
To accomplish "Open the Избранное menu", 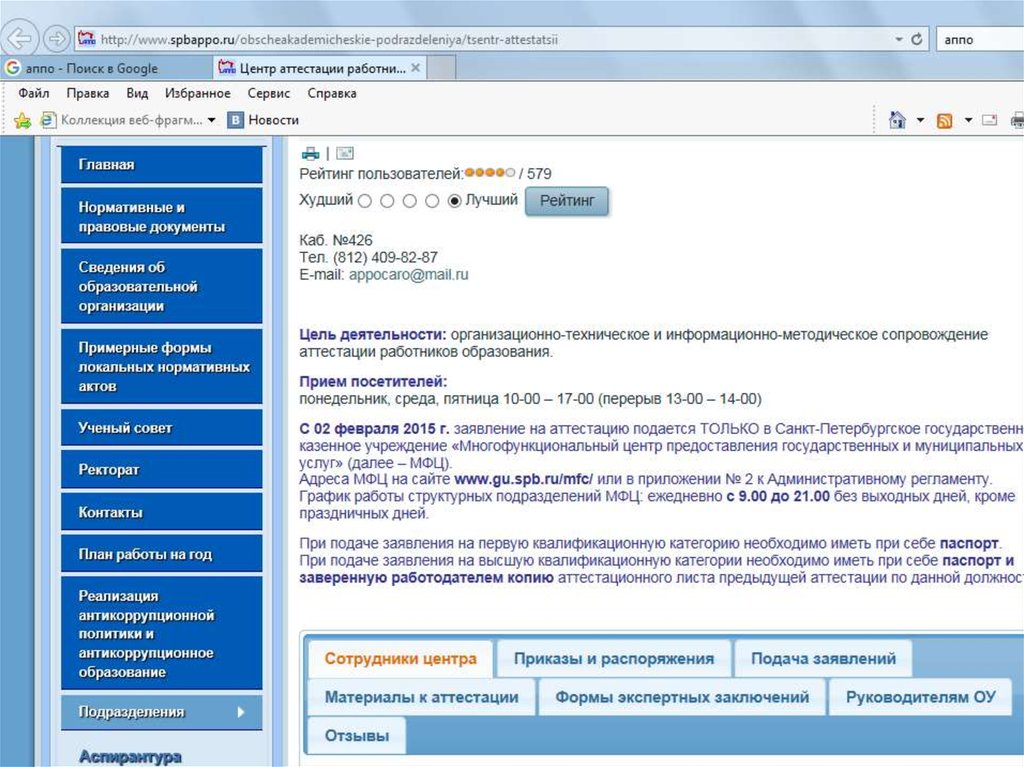I will 197,93.
